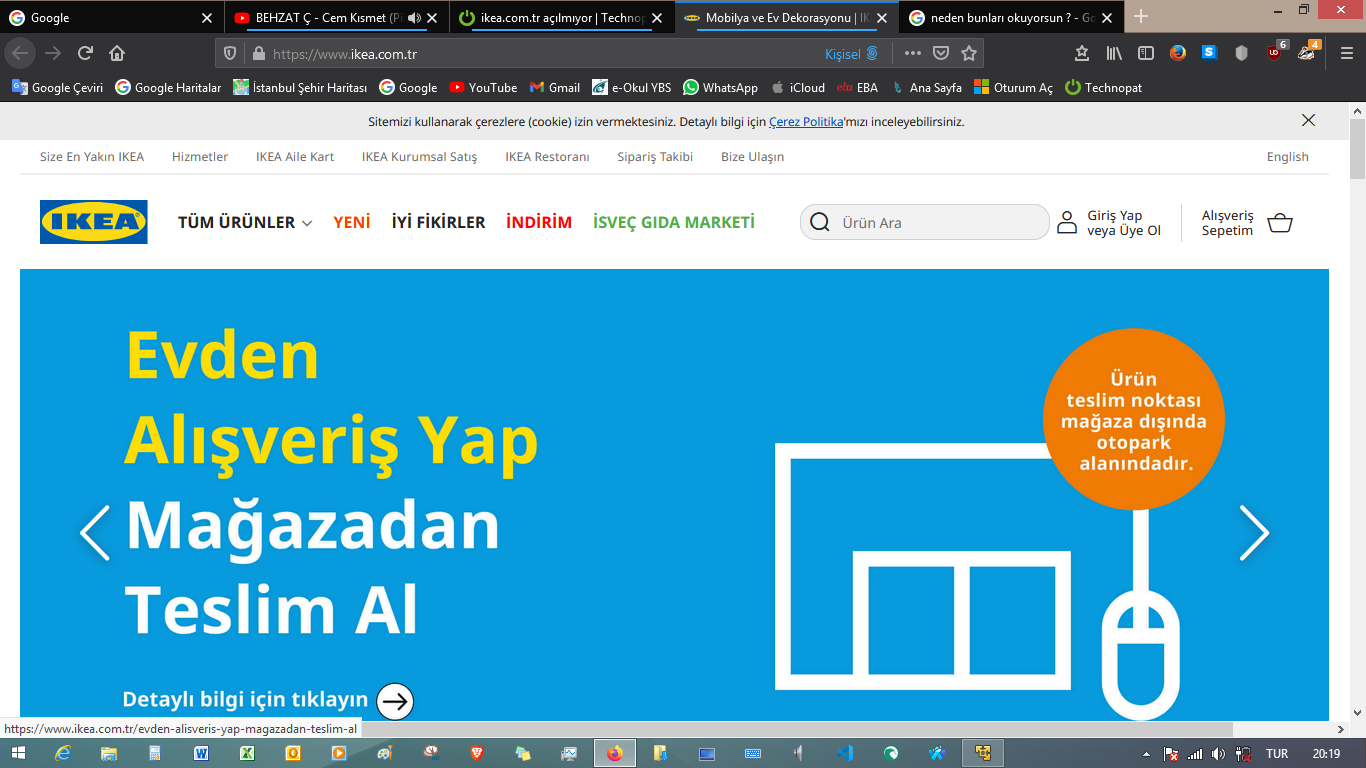Viewport: 1366px width, 768px height.
Task: Open Word from the taskbar
Action: click(201, 753)
